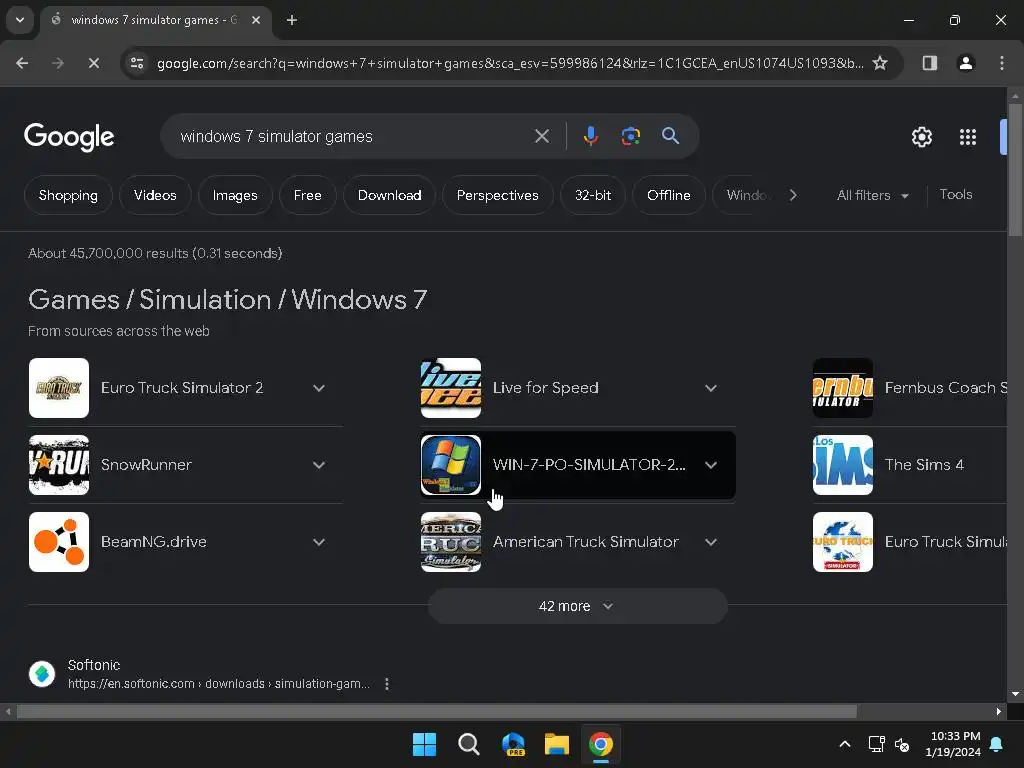This screenshot has width=1024, height=768.
Task: Show 42 more games
Action: tap(577, 606)
